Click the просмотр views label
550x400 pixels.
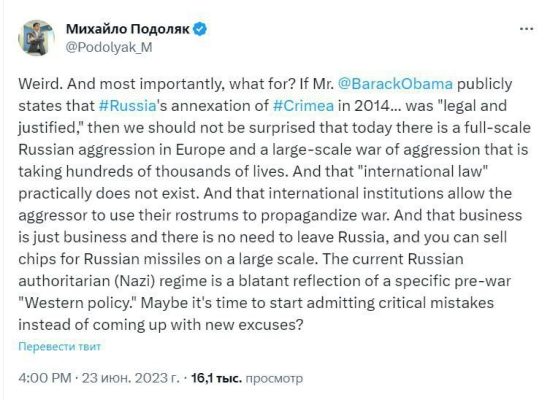(x=274, y=378)
